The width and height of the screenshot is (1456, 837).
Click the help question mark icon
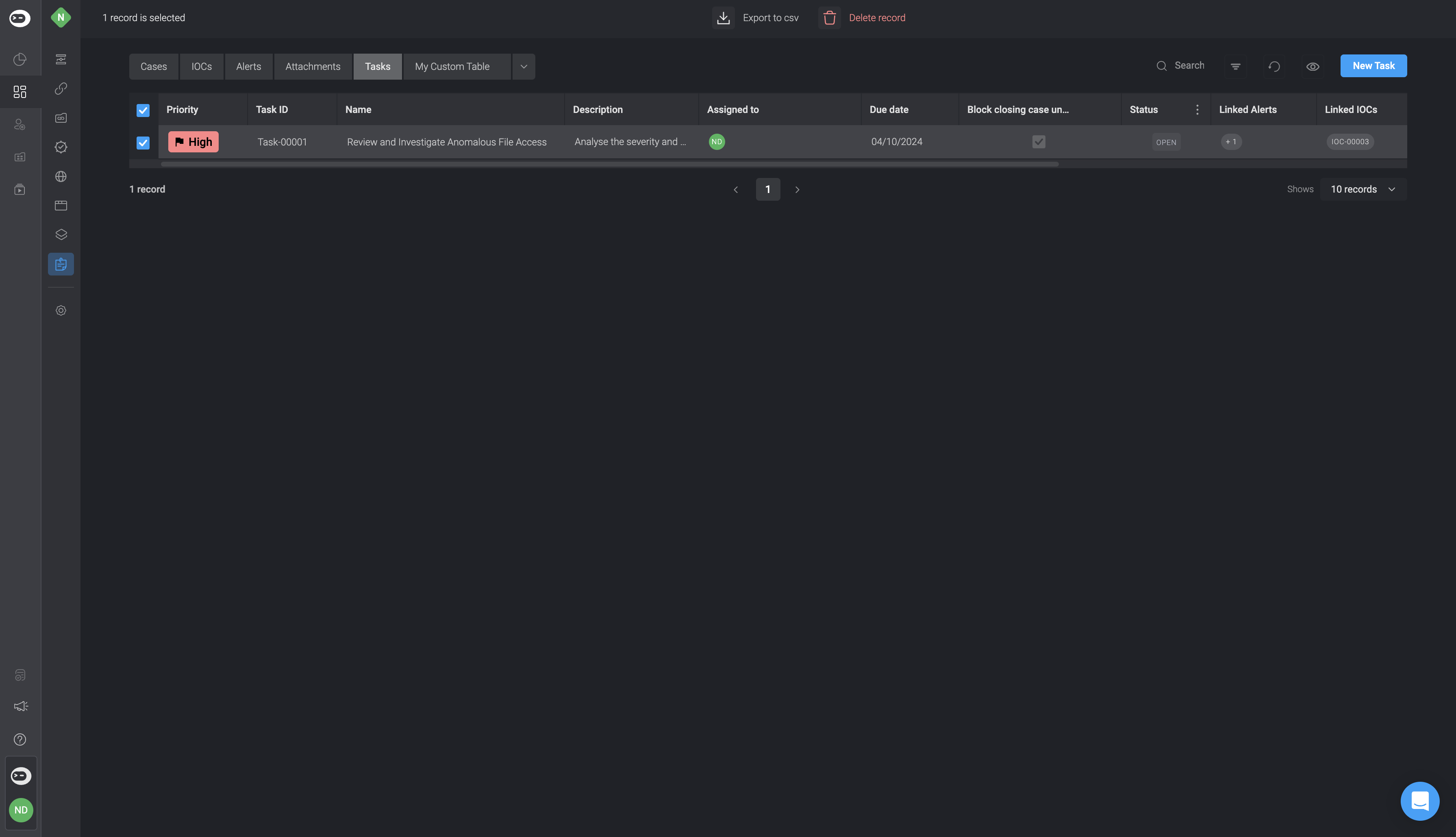coord(20,739)
